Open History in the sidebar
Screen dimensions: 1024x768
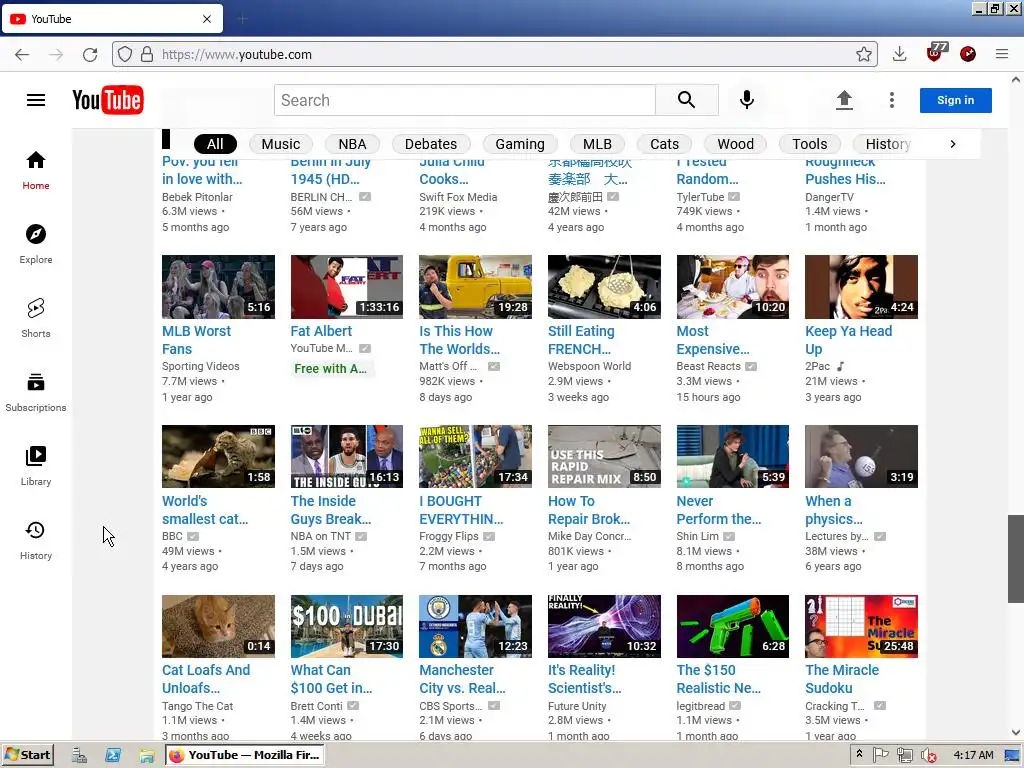36,540
